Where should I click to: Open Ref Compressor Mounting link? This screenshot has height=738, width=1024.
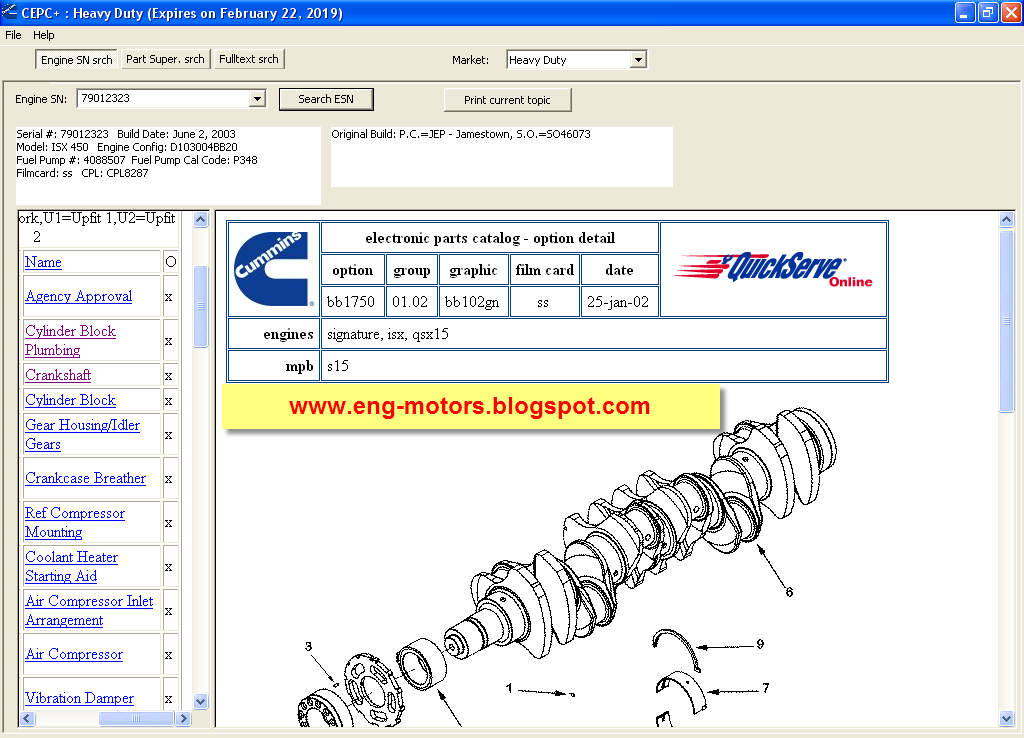tap(74, 522)
